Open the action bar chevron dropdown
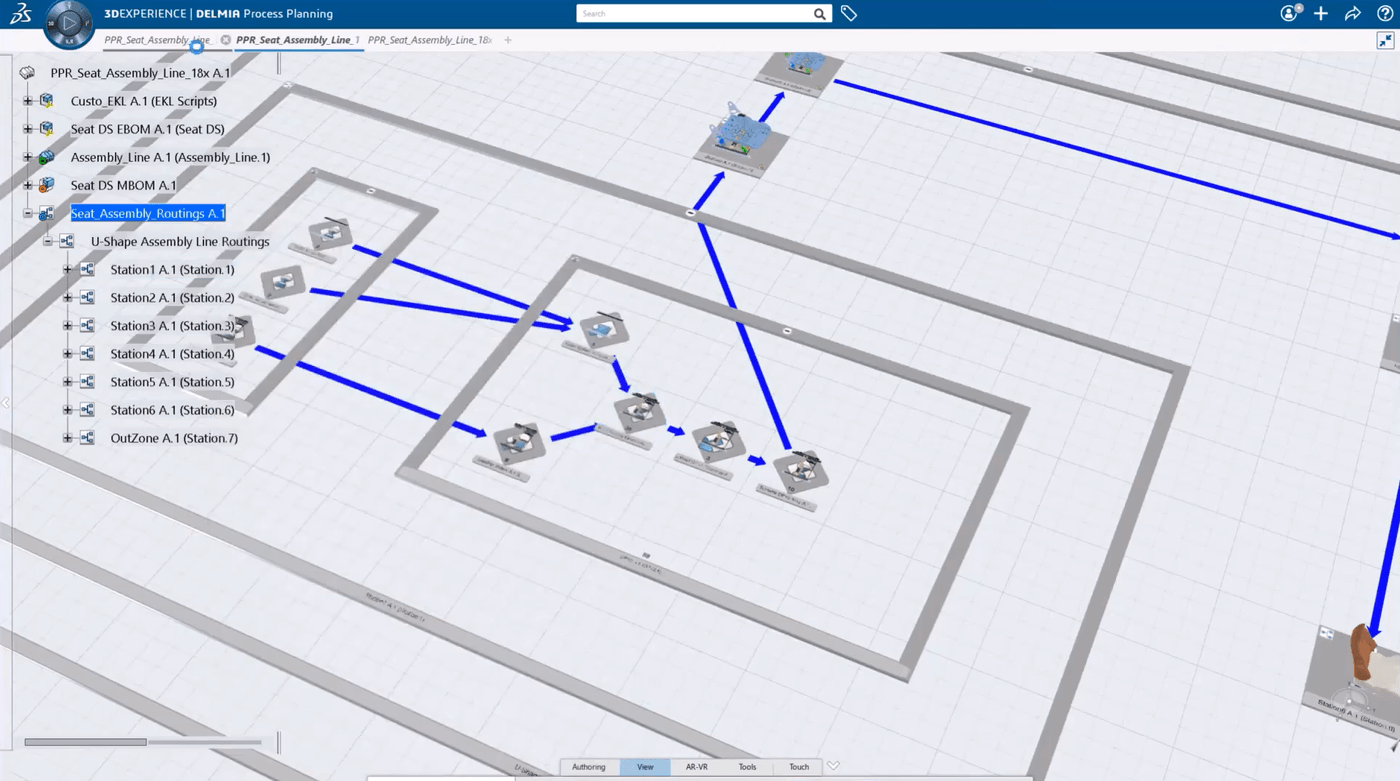This screenshot has height=781, width=1400. point(833,766)
